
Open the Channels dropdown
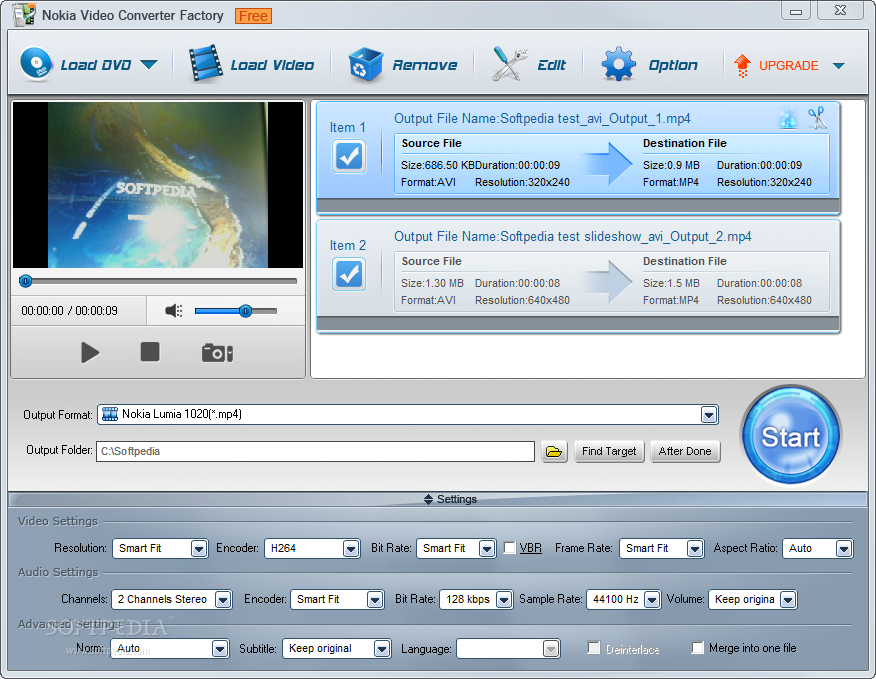click(x=223, y=600)
